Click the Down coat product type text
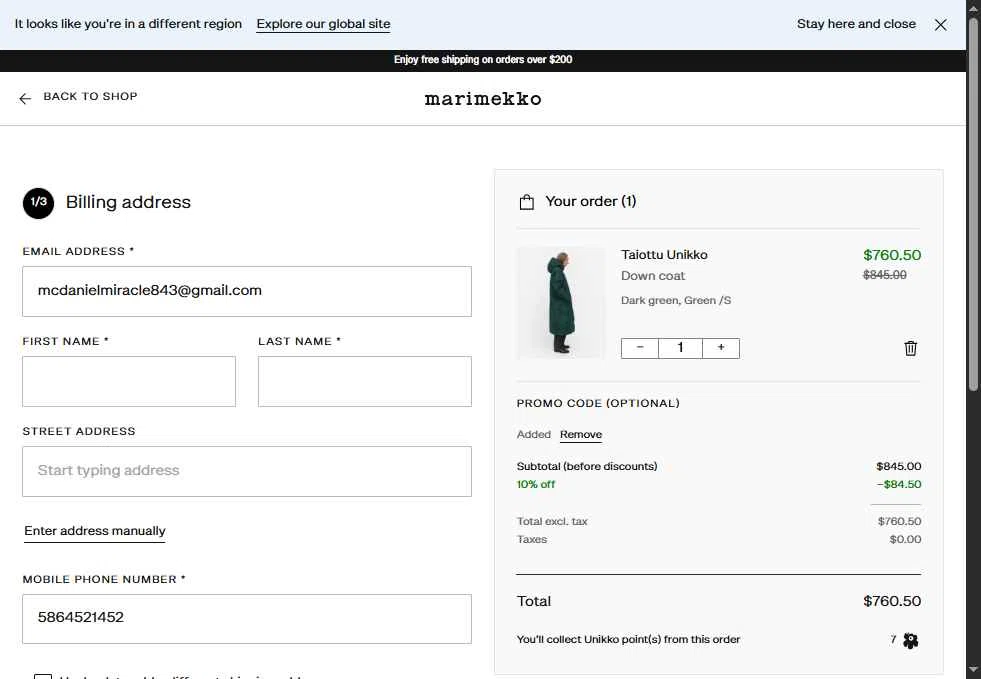981x679 pixels. [x=653, y=275]
